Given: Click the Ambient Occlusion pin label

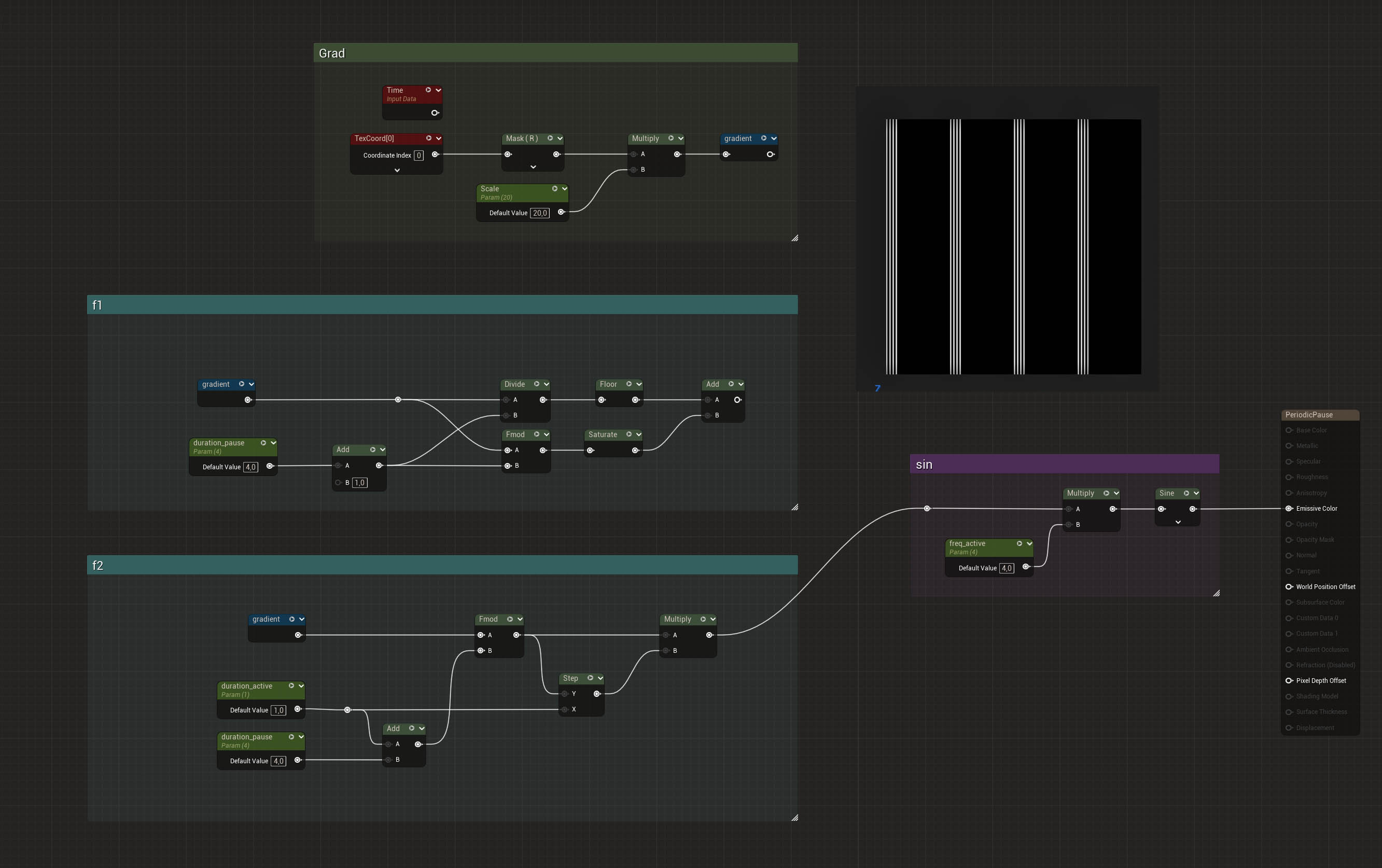Looking at the screenshot, I should 1322,649.
